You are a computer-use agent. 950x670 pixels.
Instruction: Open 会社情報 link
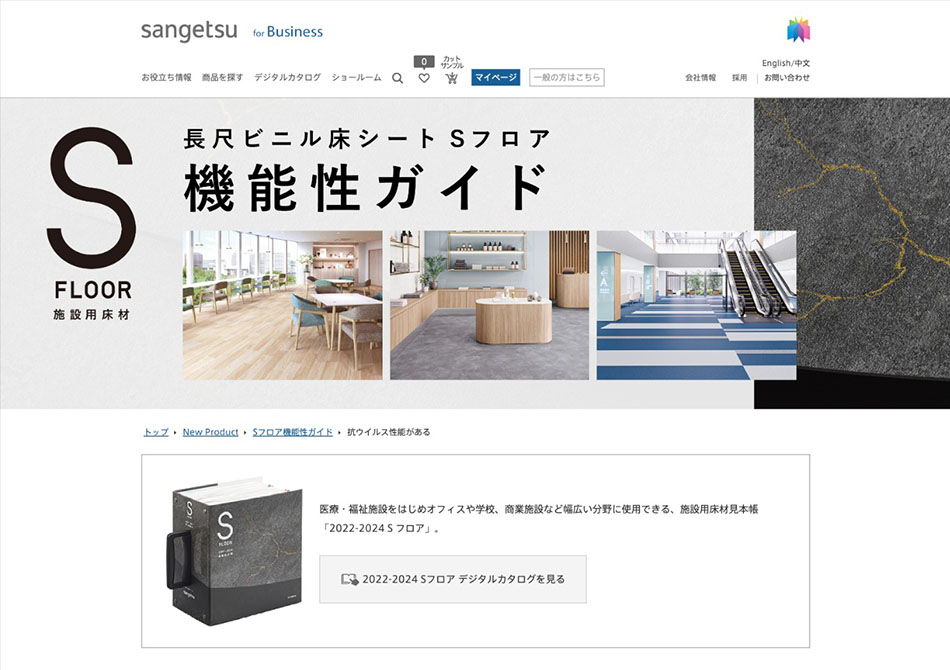pos(700,78)
